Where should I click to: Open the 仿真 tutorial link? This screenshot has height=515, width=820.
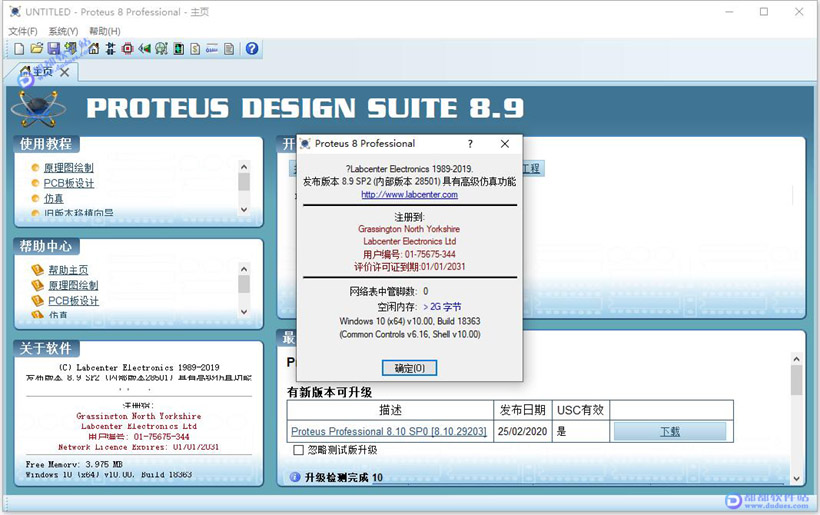pos(53,198)
